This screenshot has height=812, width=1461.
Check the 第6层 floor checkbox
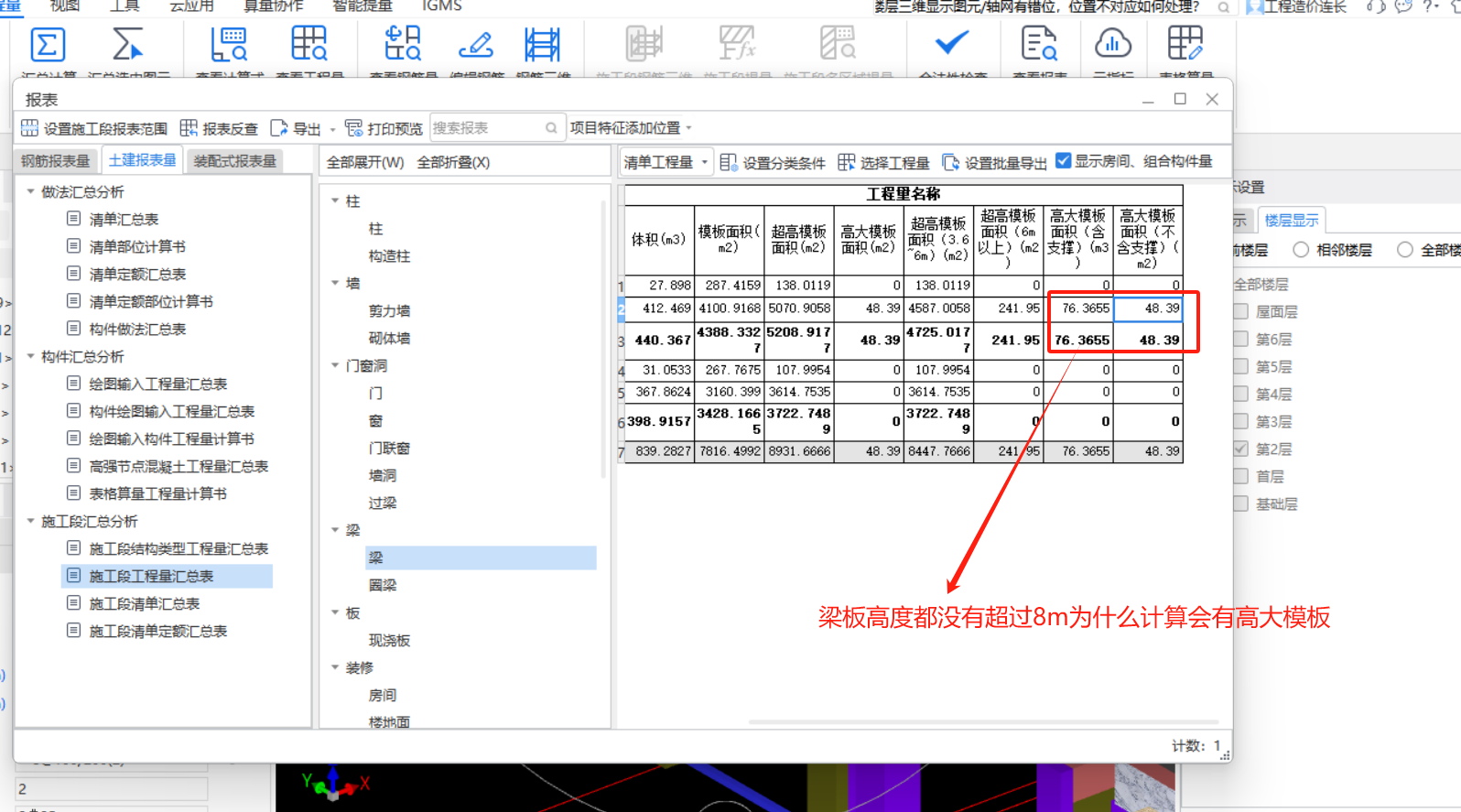(x=1241, y=339)
